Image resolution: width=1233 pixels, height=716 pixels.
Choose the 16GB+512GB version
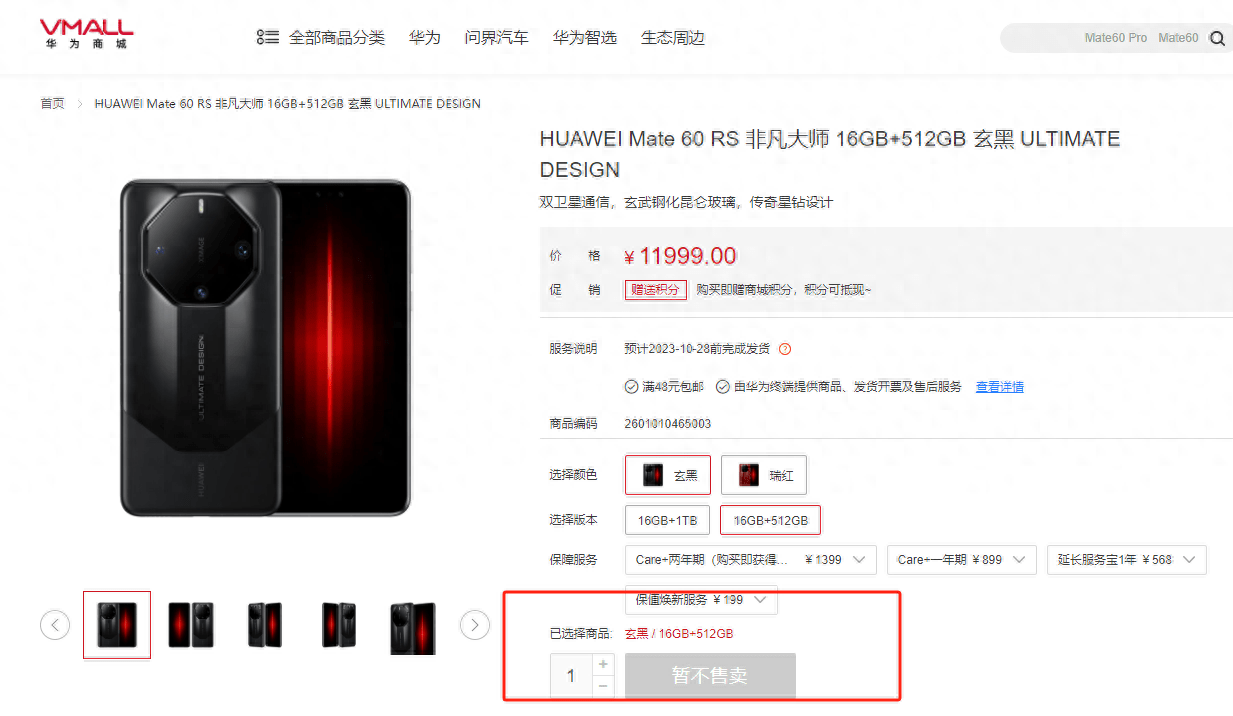point(770,520)
